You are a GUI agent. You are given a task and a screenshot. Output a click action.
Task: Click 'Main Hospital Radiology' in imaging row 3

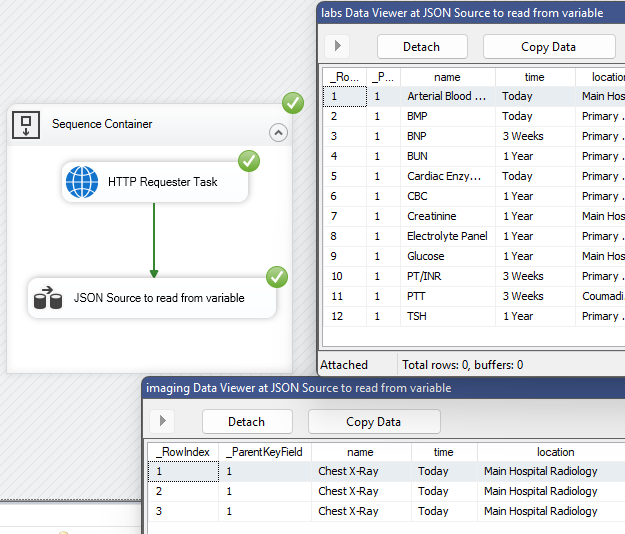(551, 511)
